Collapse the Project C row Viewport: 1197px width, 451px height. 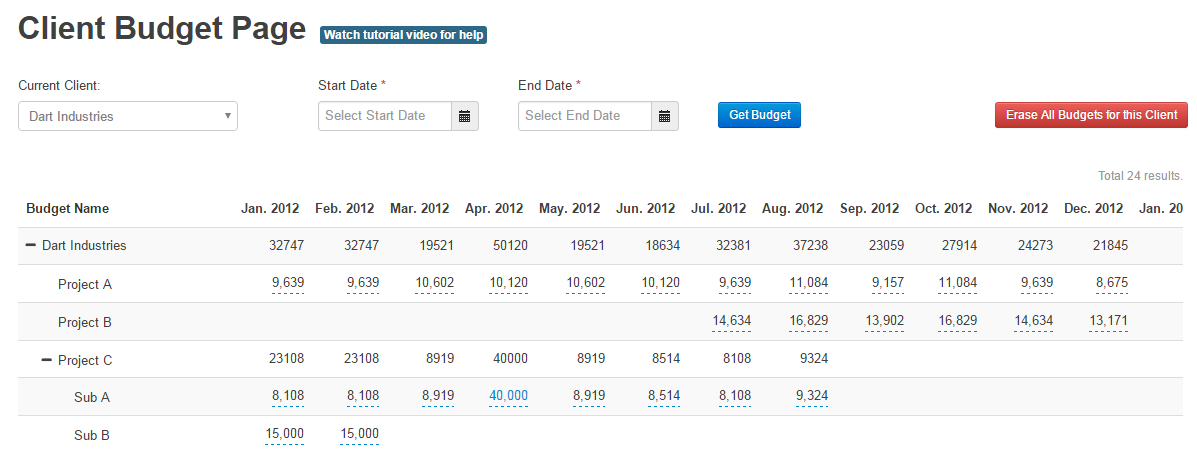tap(47, 359)
